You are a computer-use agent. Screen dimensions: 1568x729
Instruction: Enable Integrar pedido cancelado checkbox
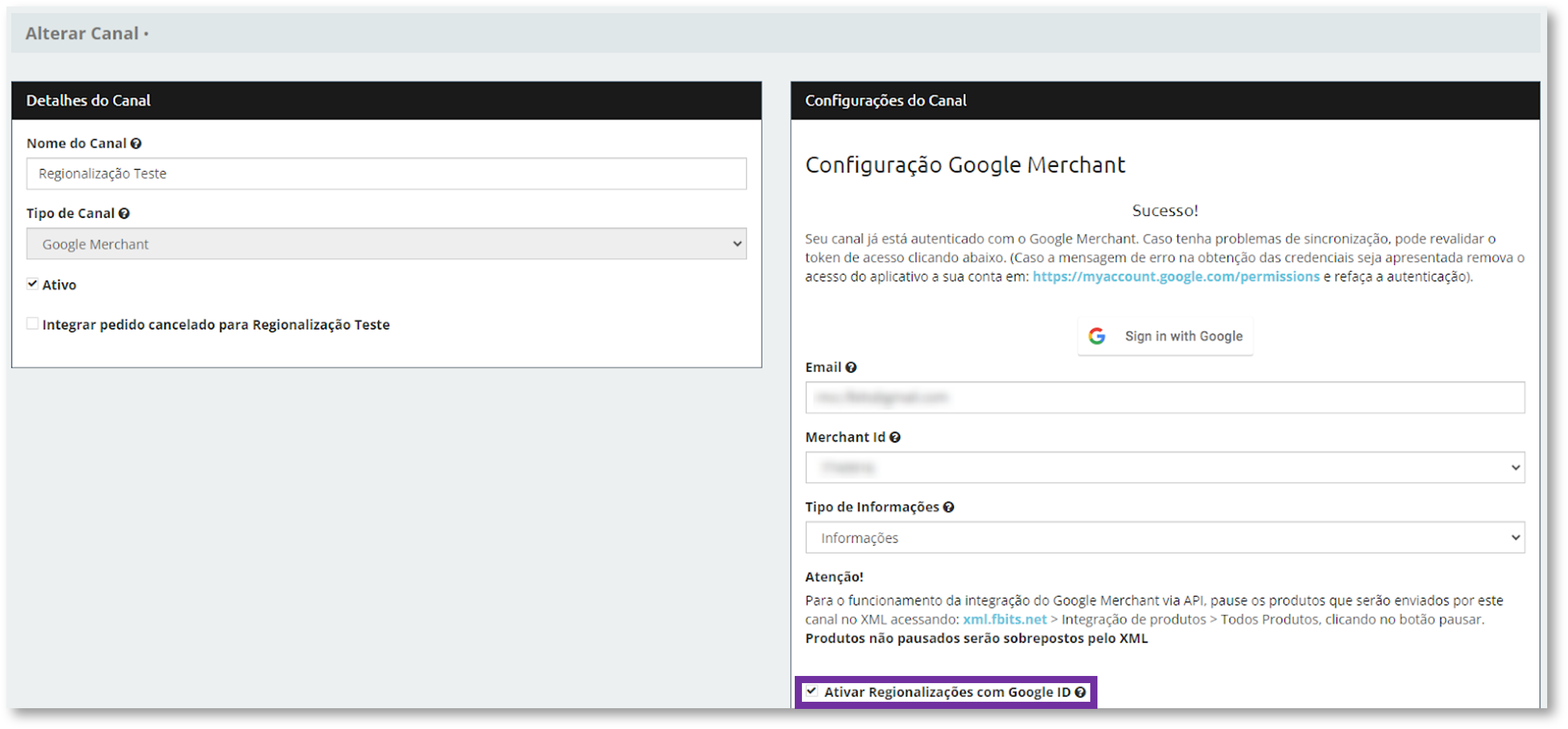[32, 324]
